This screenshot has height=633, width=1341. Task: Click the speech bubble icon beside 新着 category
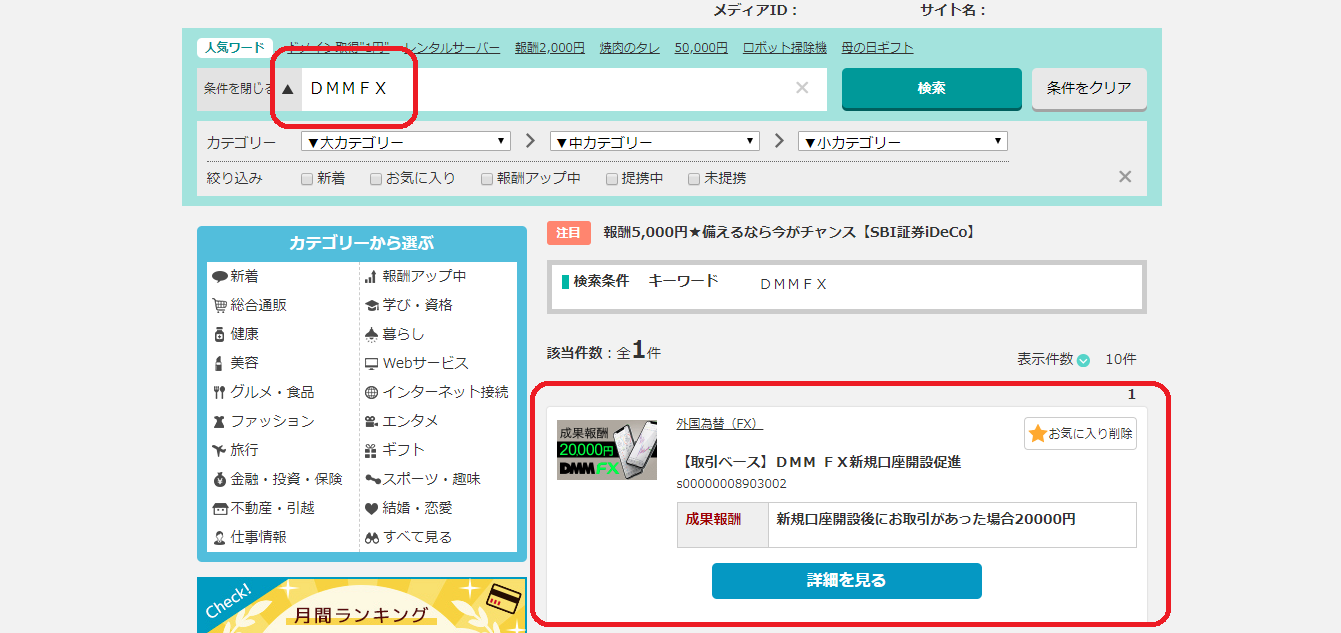(x=220, y=277)
